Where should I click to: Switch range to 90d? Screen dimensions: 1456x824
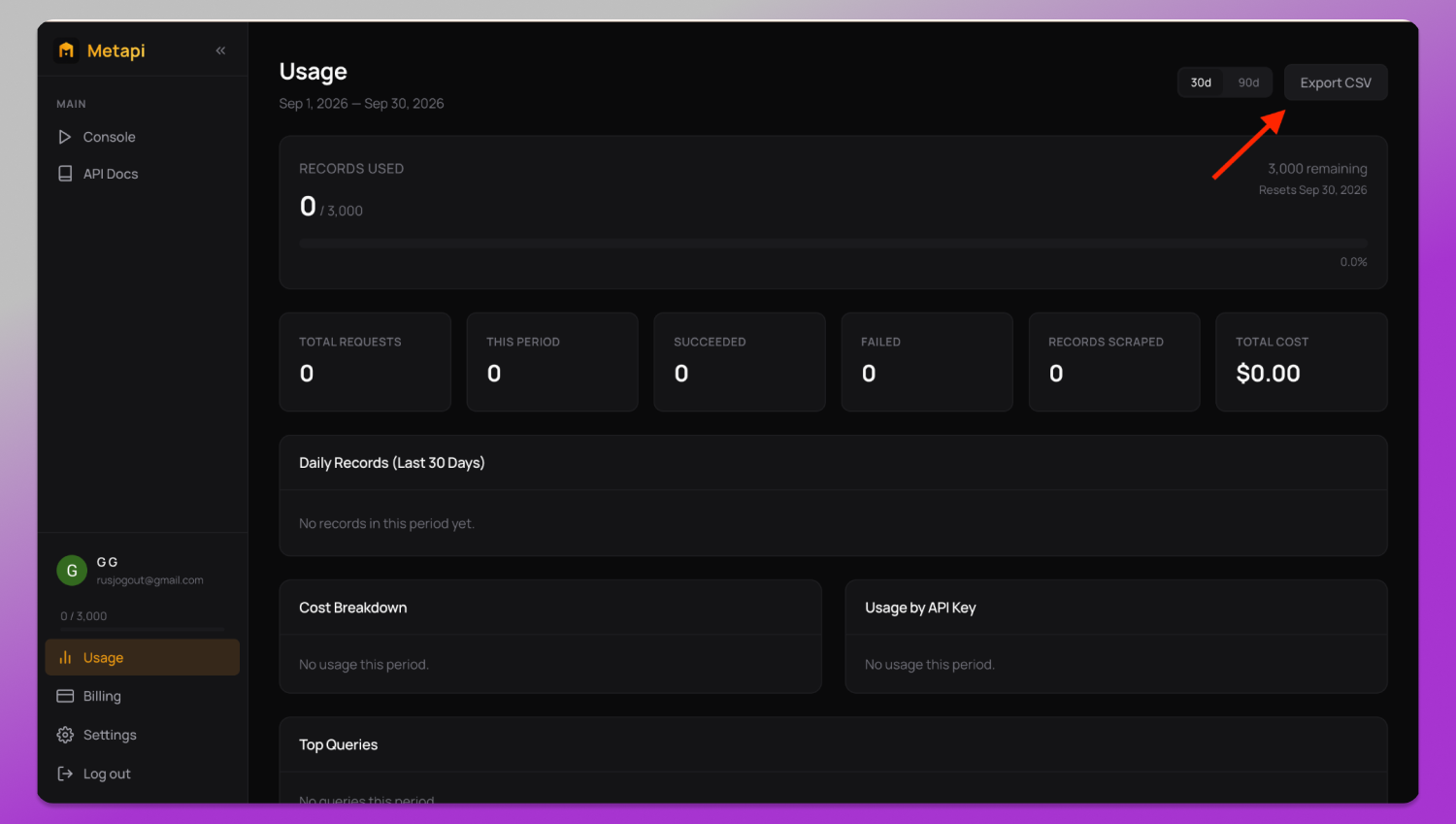coord(1248,82)
